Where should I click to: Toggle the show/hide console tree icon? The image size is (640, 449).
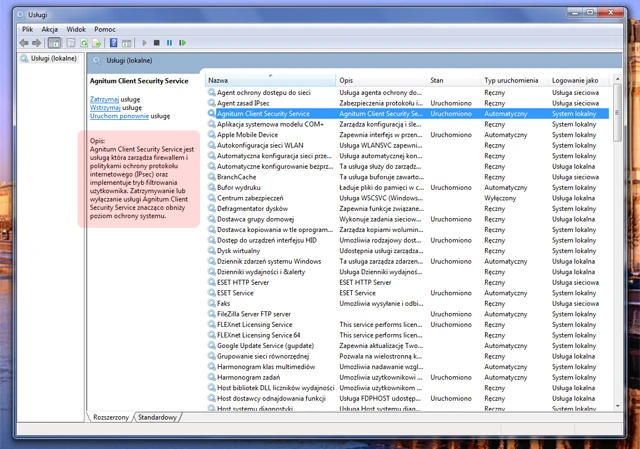[x=54, y=43]
